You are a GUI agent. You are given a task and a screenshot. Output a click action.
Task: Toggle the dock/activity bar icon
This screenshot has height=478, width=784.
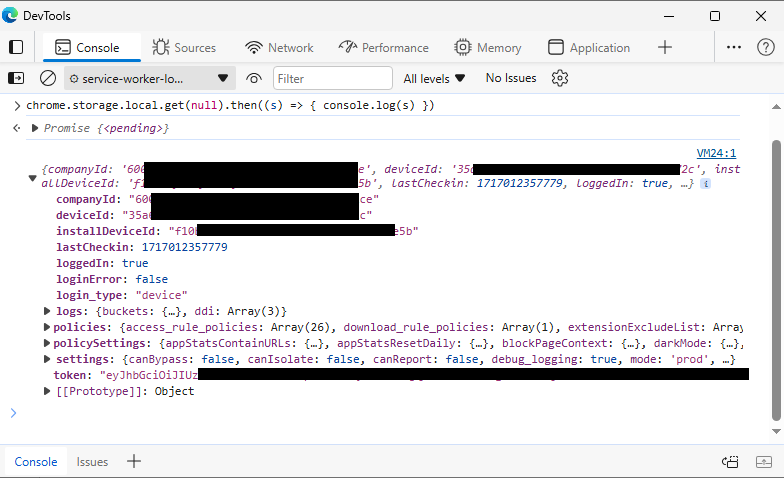(x=16, y=48)
